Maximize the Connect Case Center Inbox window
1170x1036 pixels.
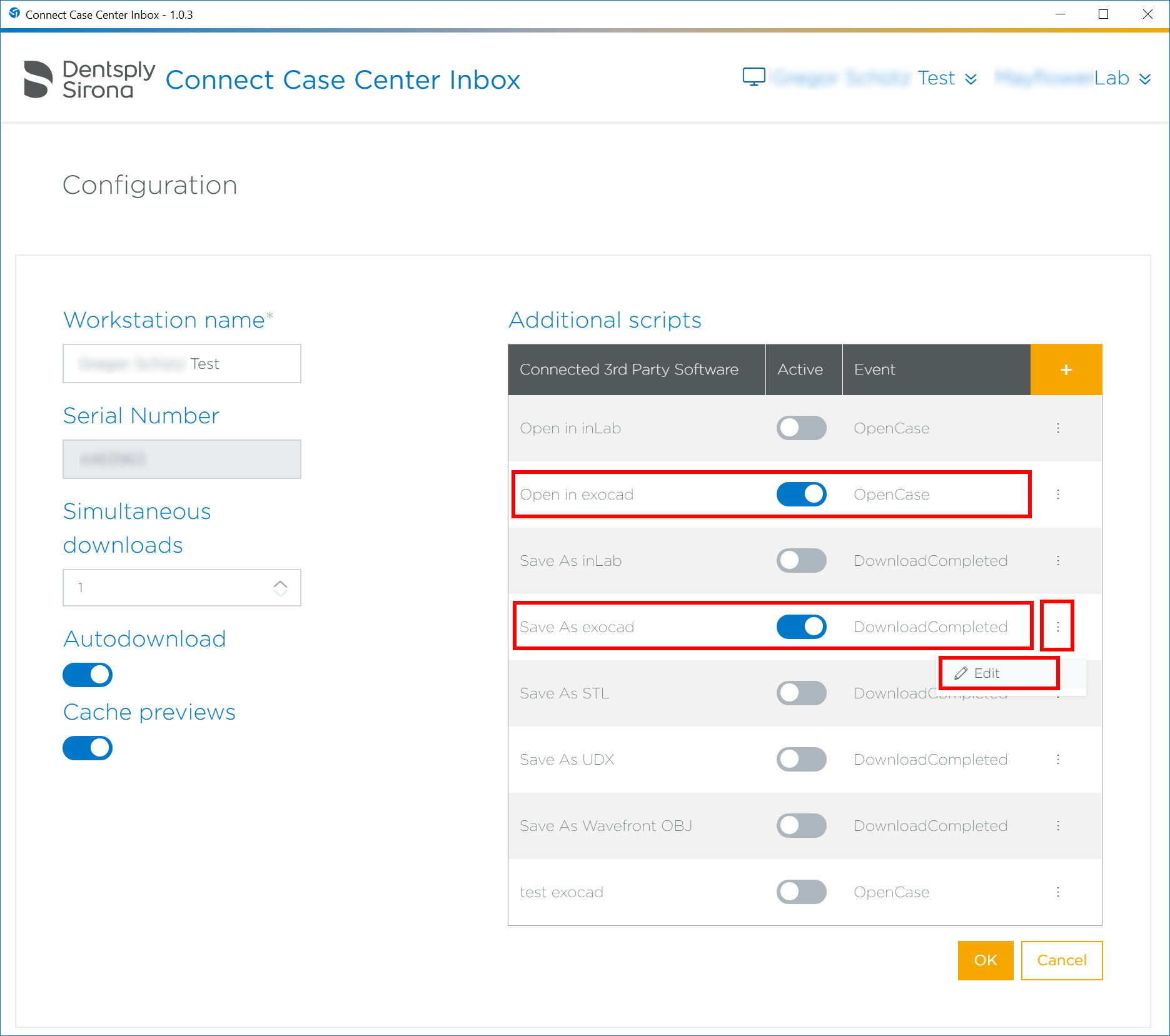(1104, 14)
